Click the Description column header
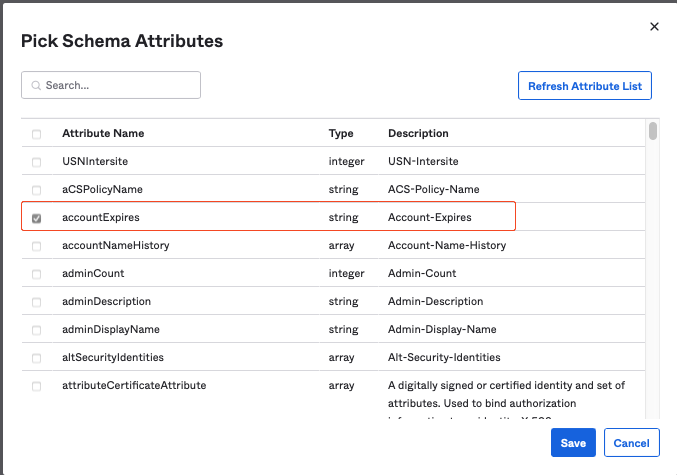Screen dimensions: 677x475 point(418,134)
